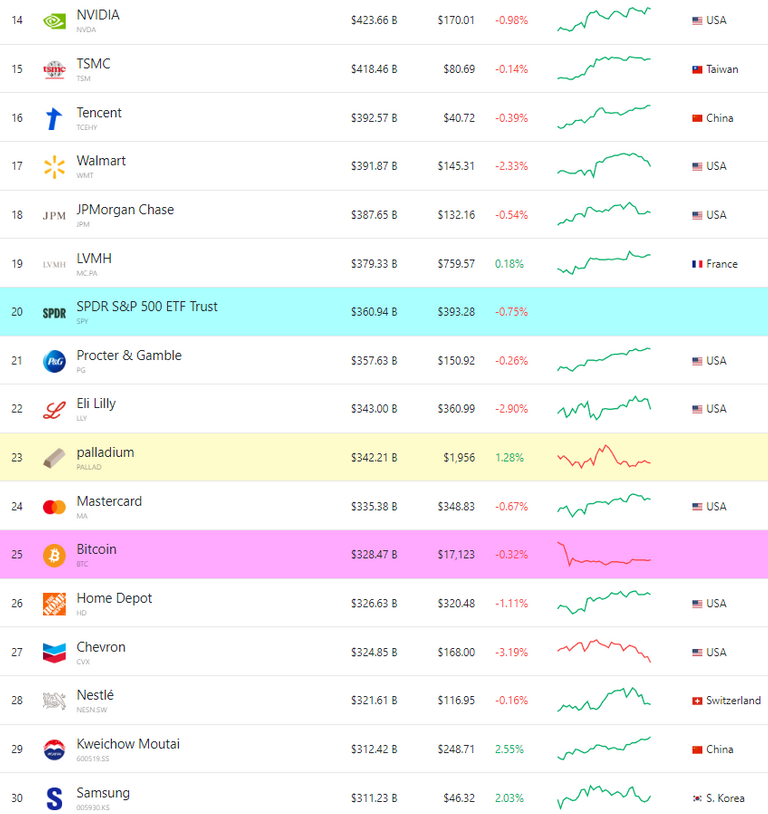Open the Bitcoin asset page
768x814 pixels.
pyautogui.click(x=96, y=550)
